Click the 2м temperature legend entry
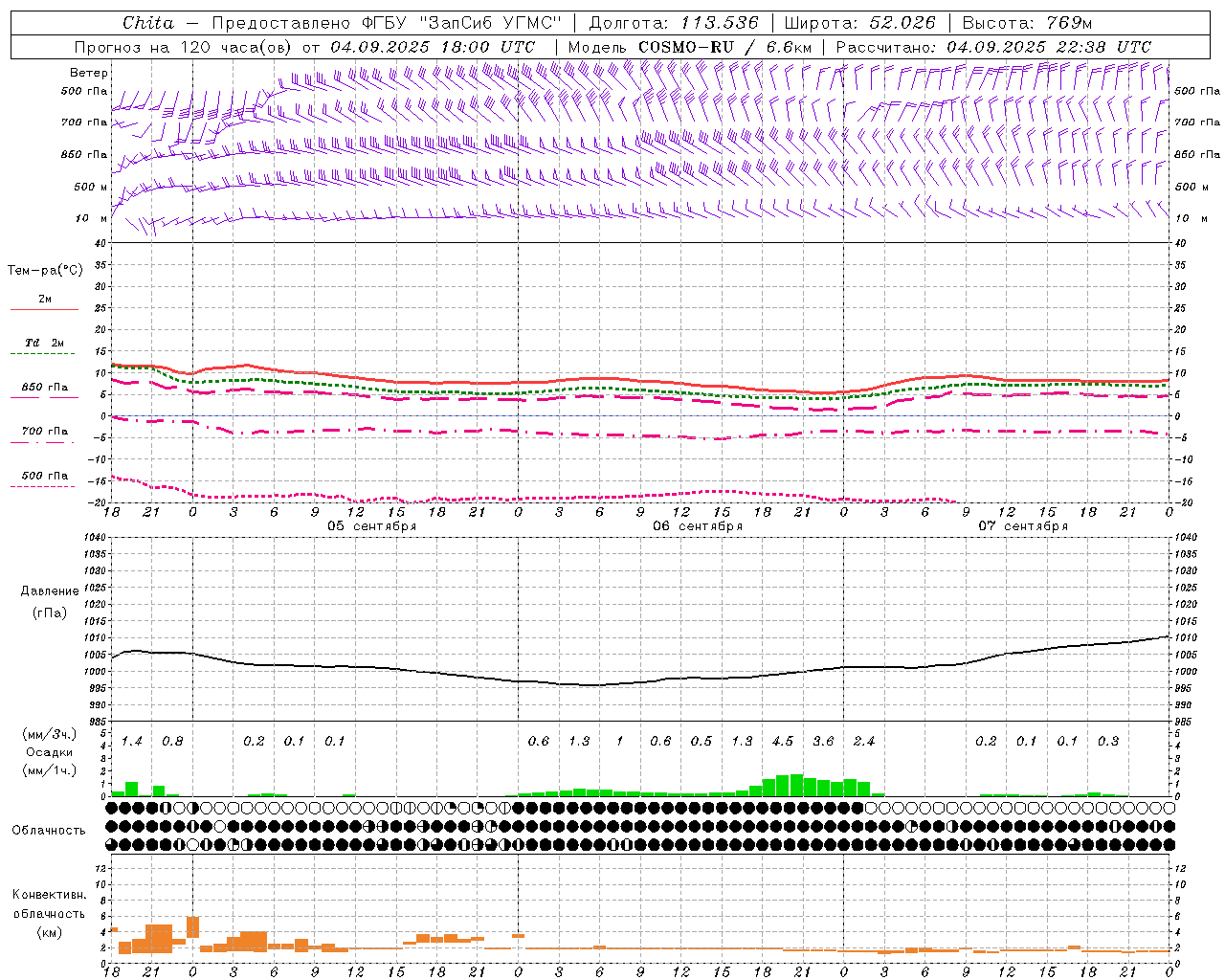 (x=45, y=300)
